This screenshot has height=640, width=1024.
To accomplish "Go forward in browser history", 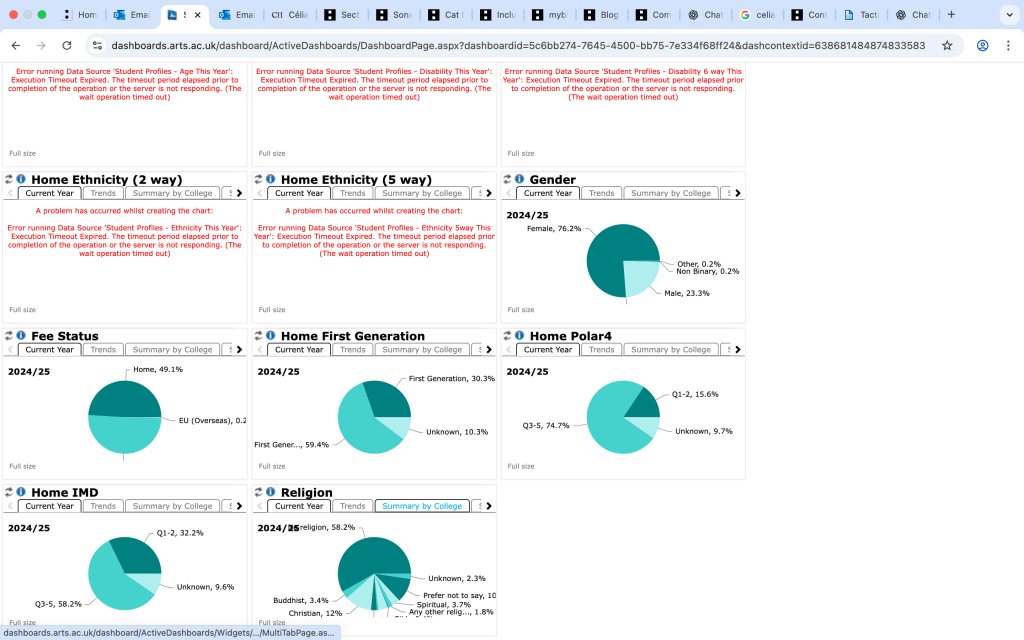I will click(41, 45).
